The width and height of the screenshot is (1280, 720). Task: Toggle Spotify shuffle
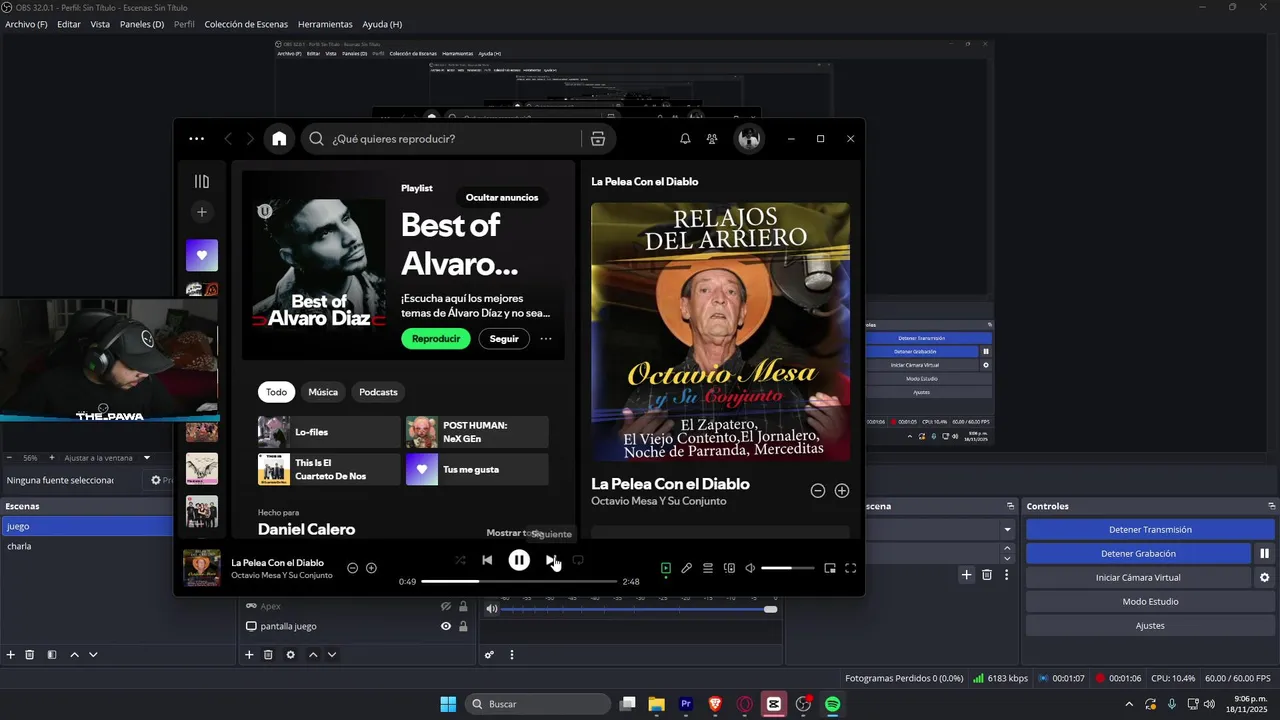(x=460, y=560)
